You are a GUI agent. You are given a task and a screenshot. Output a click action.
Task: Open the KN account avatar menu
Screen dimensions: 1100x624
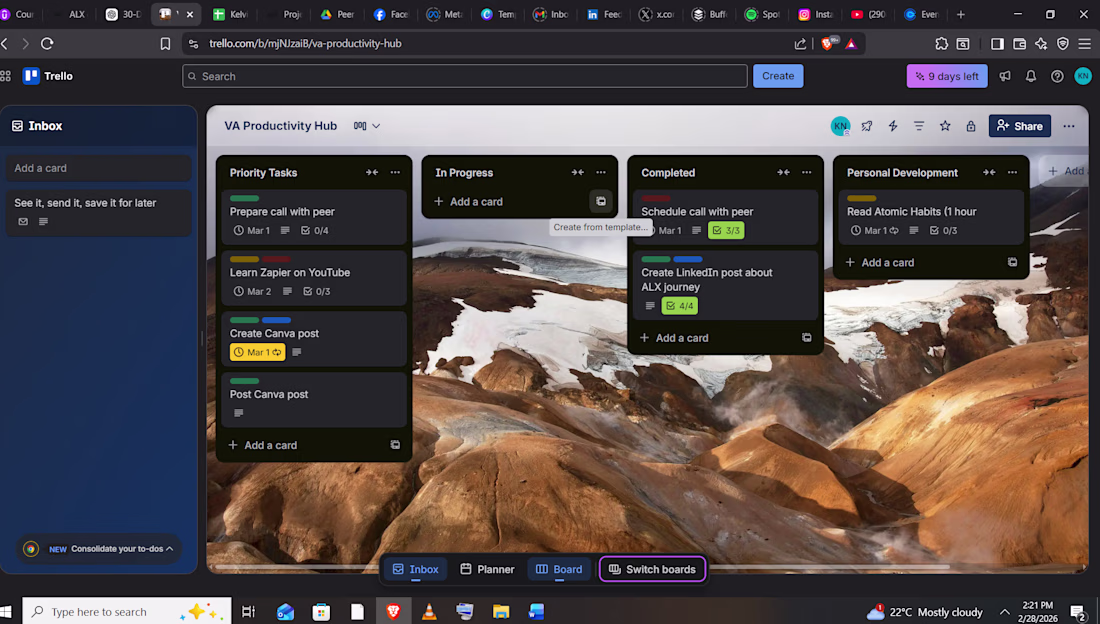click(1082, 76)
